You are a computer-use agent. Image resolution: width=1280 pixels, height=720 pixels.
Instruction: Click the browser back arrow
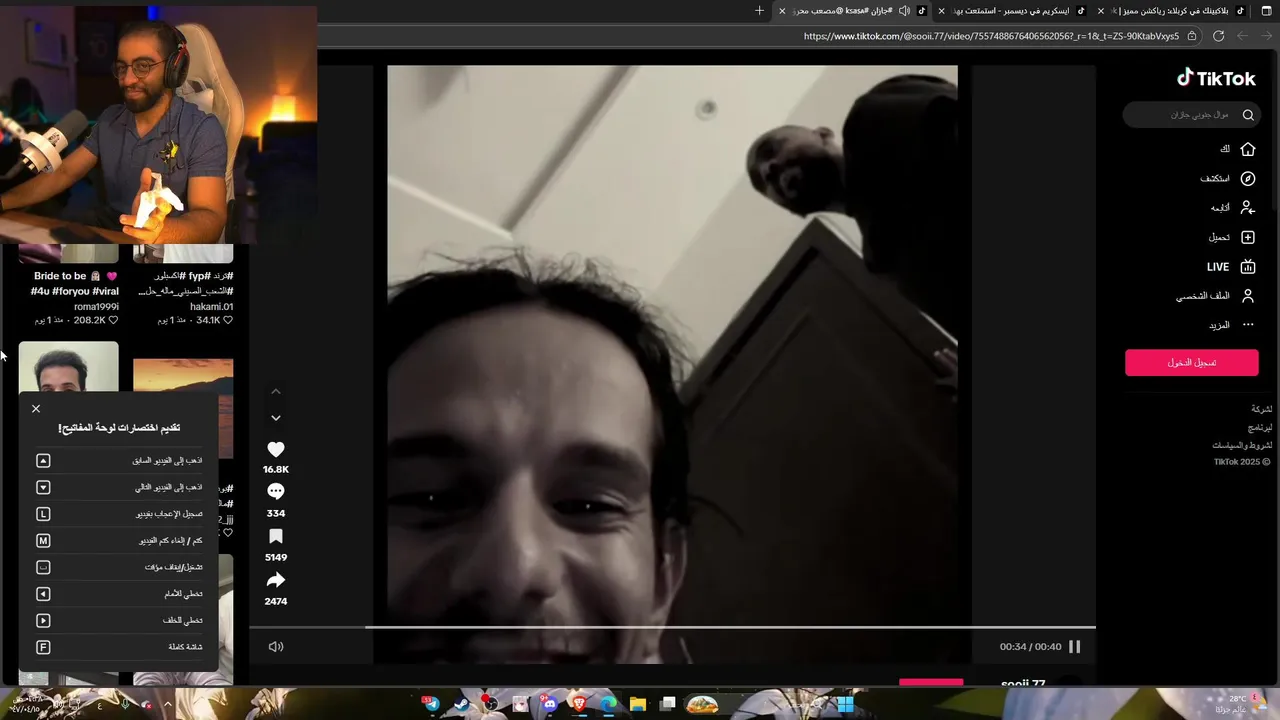1267,36
